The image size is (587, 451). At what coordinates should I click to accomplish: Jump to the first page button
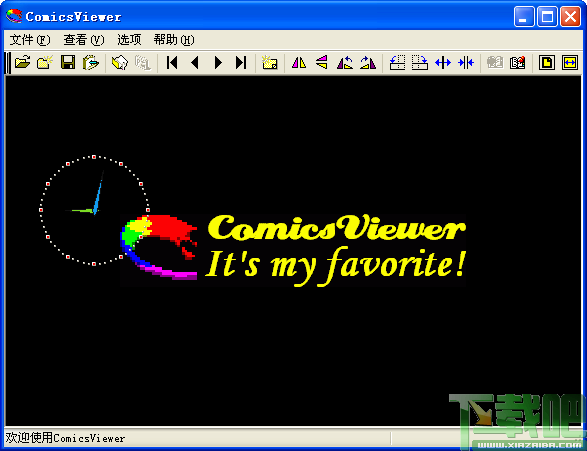172,63
